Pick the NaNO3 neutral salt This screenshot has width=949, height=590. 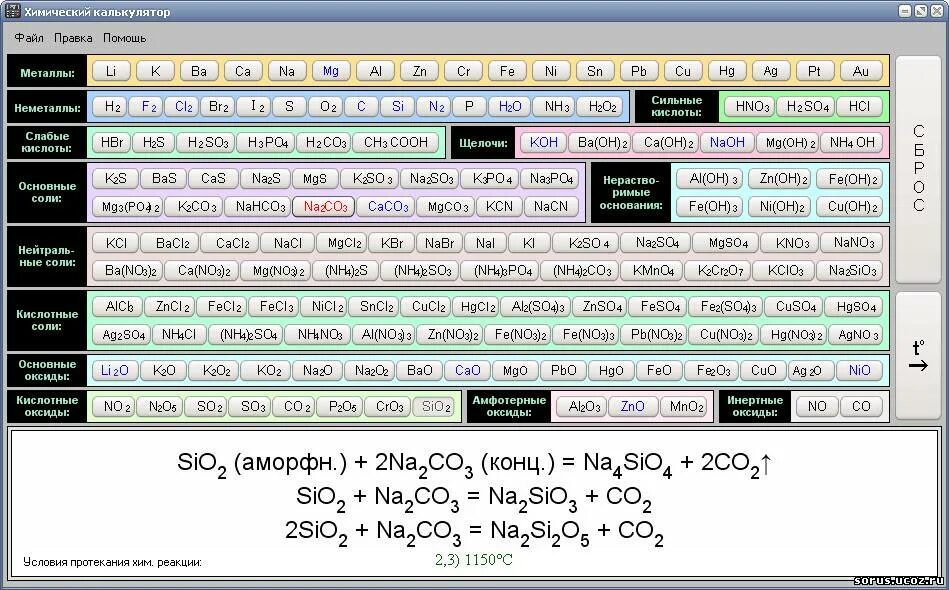[x=853, y=243]
